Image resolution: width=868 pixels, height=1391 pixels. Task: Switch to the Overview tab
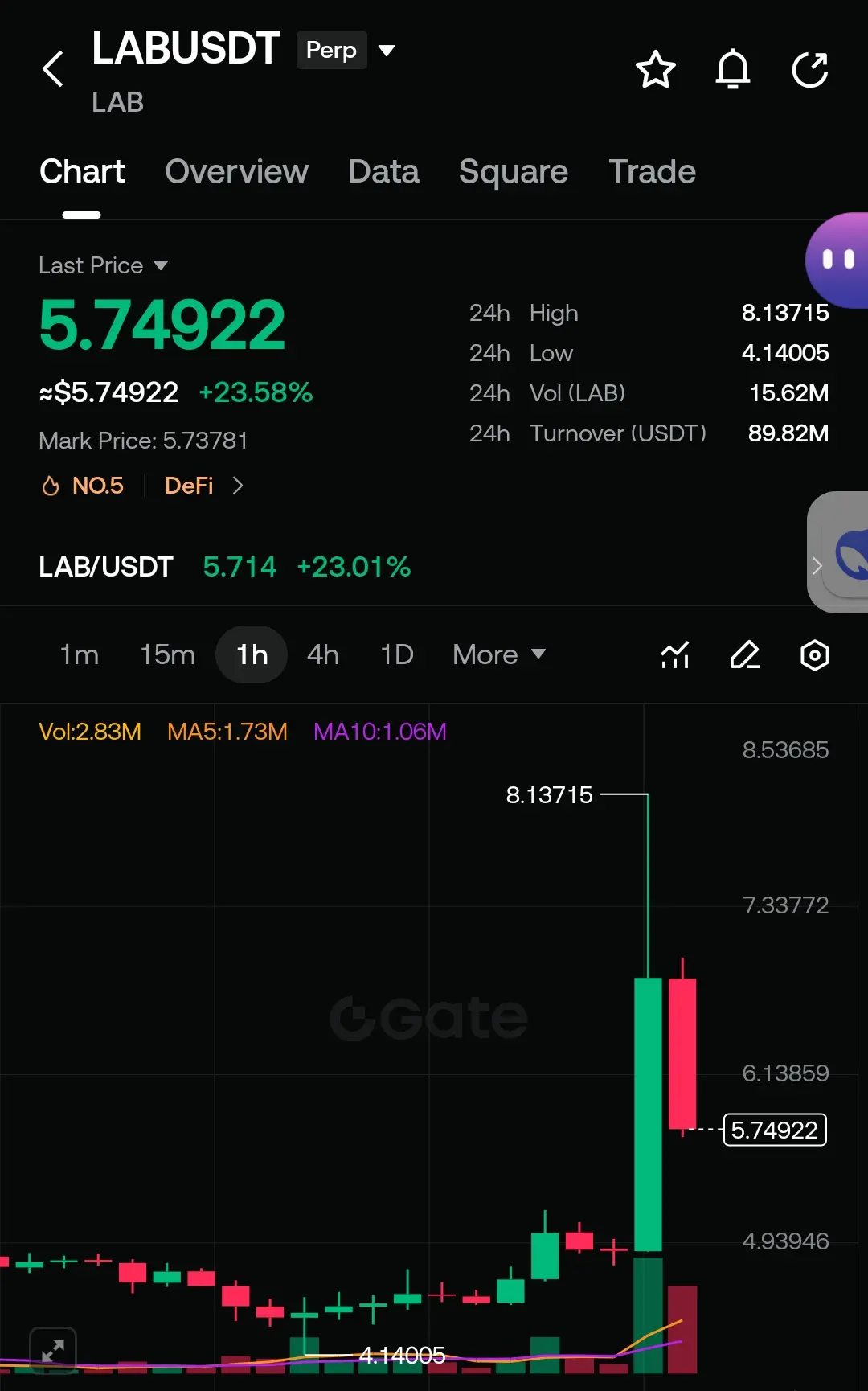point(236,171)
